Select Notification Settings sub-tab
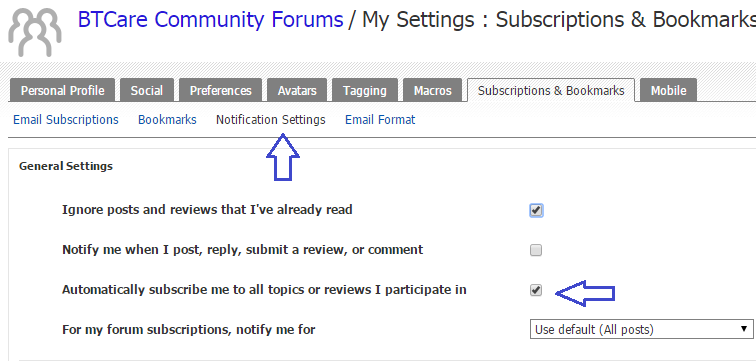This screenshot has width=756, height=361. tap(270, 120)
